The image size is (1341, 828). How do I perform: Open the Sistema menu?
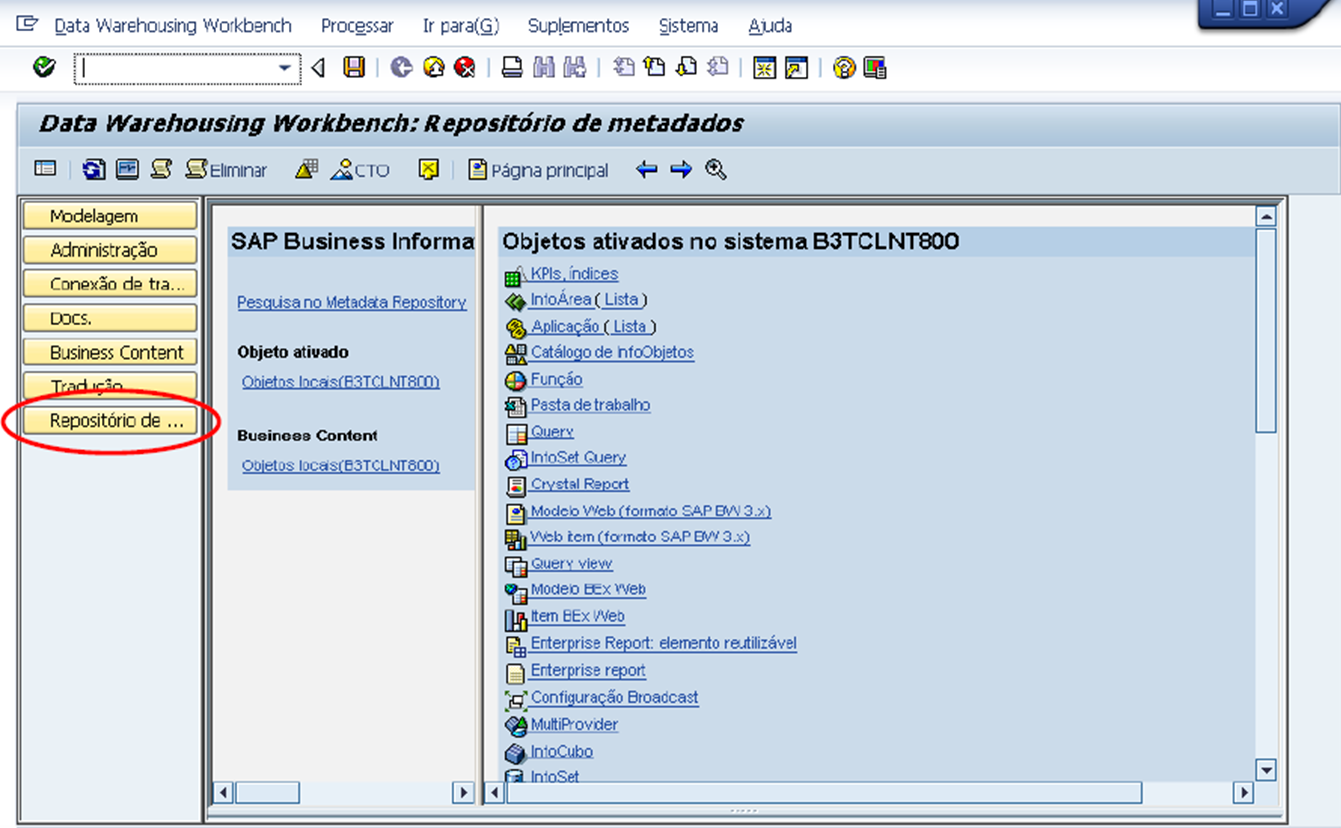tap(688, 26)
